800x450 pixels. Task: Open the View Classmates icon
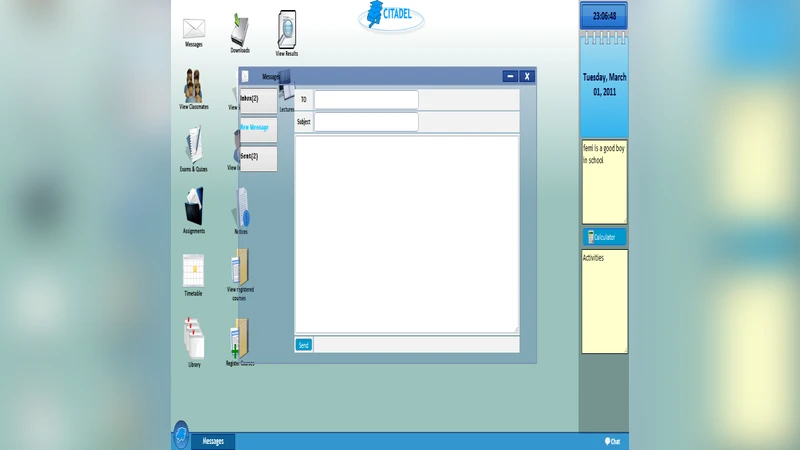coord(193,87)
